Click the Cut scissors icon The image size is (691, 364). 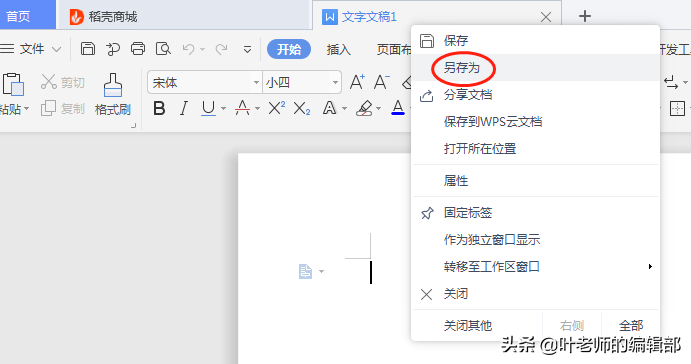coord(48,82)
